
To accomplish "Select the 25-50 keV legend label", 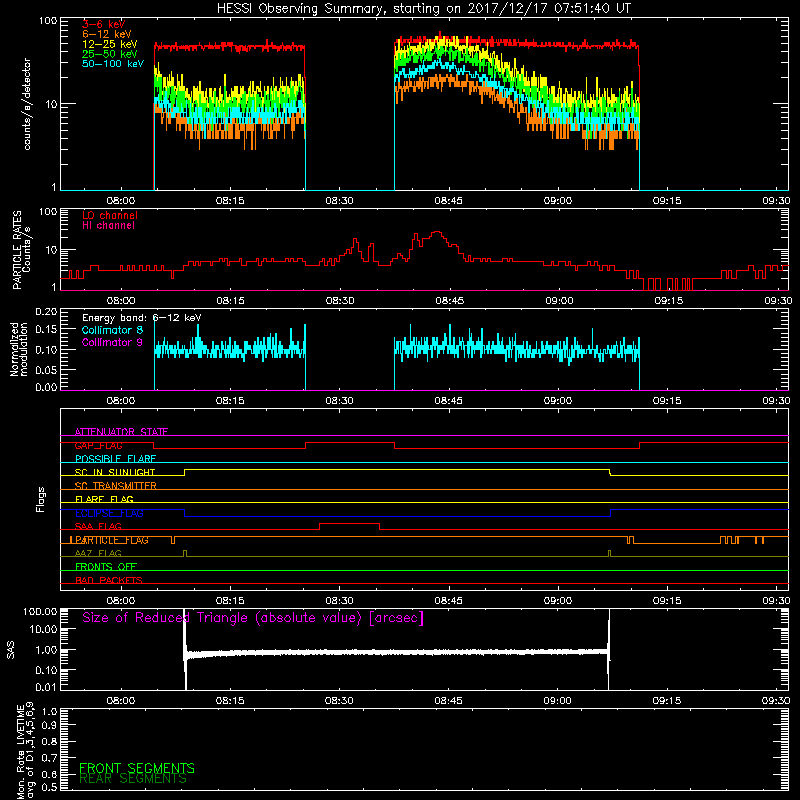I will pyautogui.click(x=110, y=54).
